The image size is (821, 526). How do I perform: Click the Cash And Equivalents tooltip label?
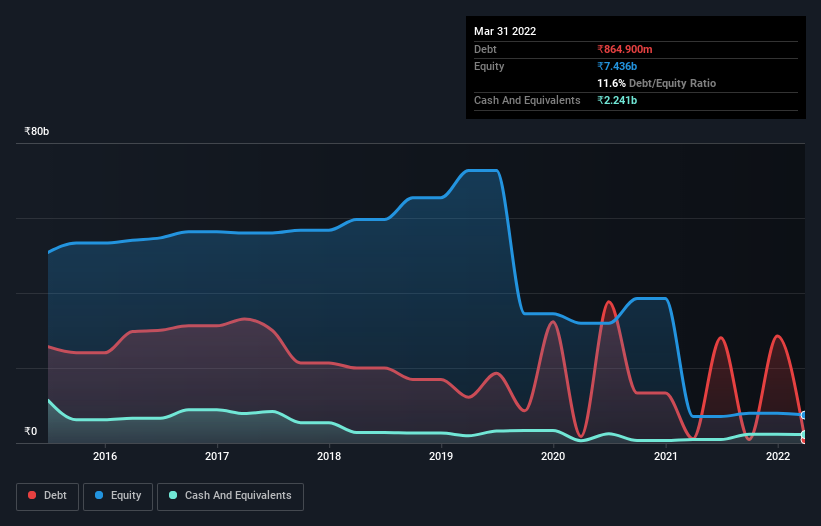pyautogui.click(x=527, y=100)
